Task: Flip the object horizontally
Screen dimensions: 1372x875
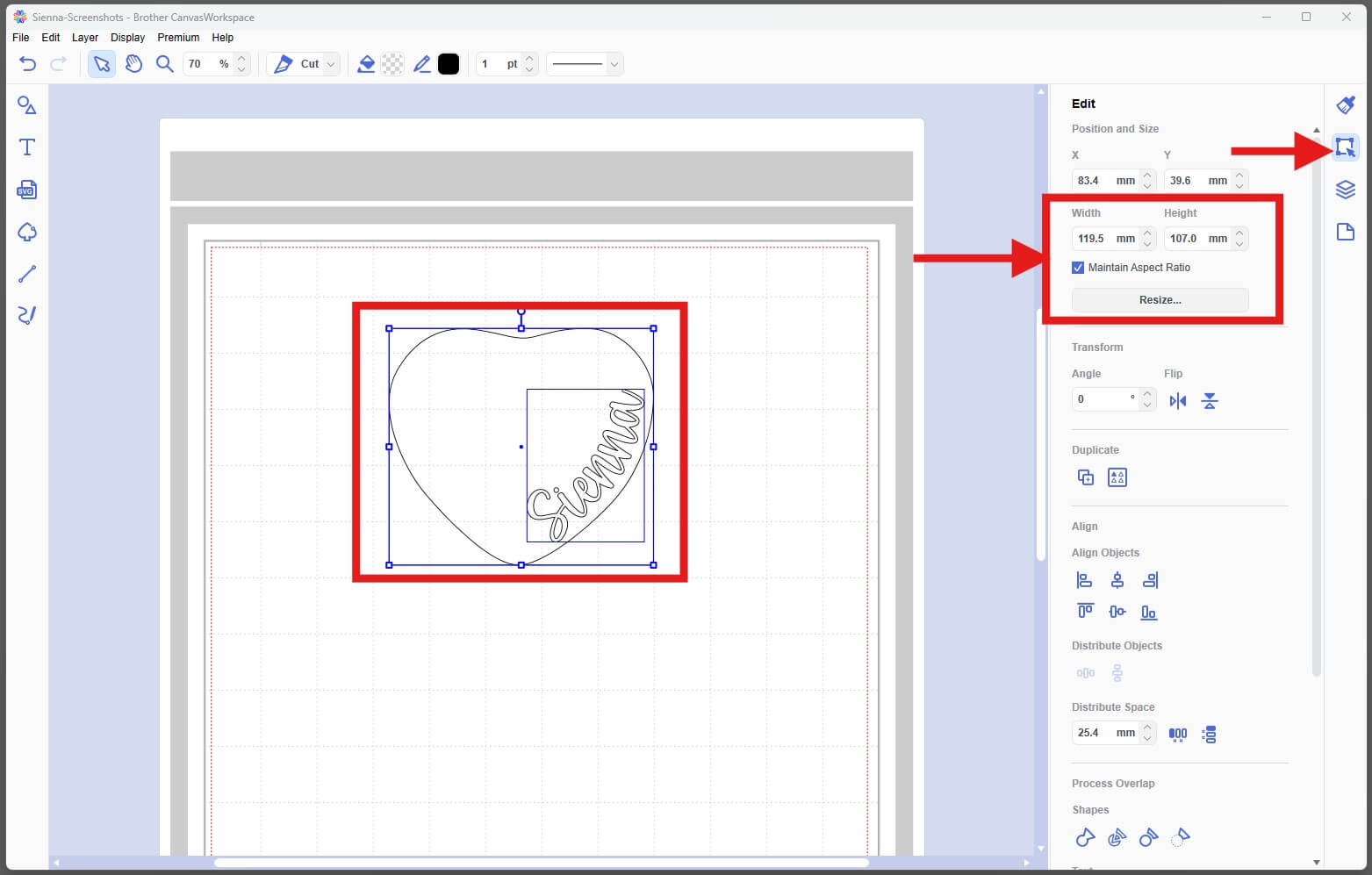Action: (1178, 401)
